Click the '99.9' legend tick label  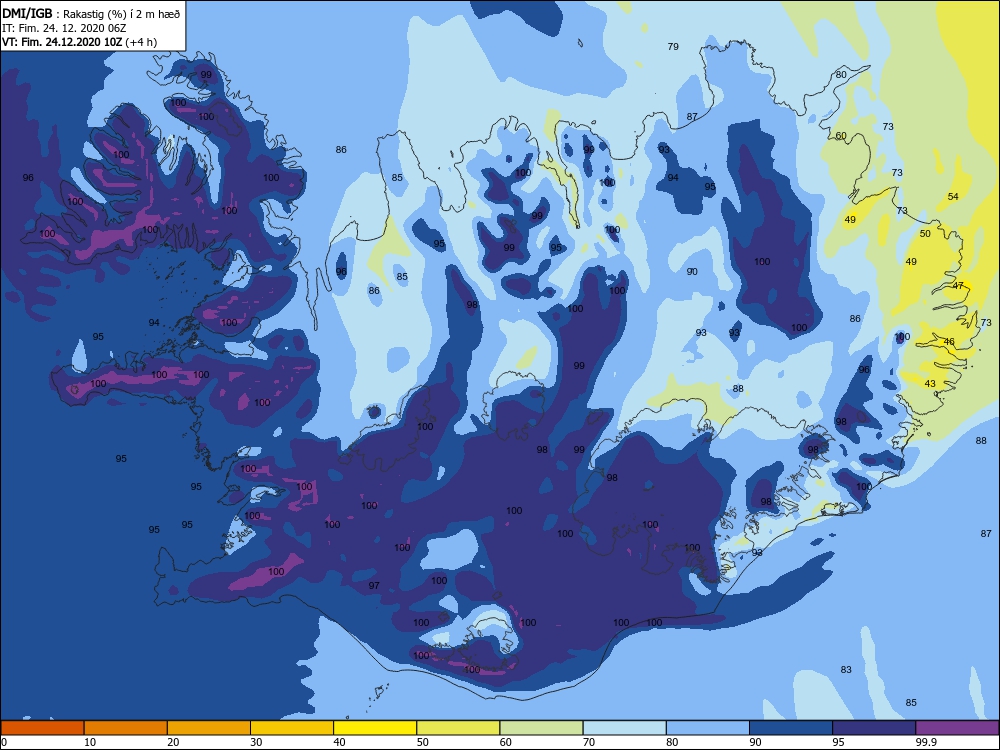click(926, 742)
